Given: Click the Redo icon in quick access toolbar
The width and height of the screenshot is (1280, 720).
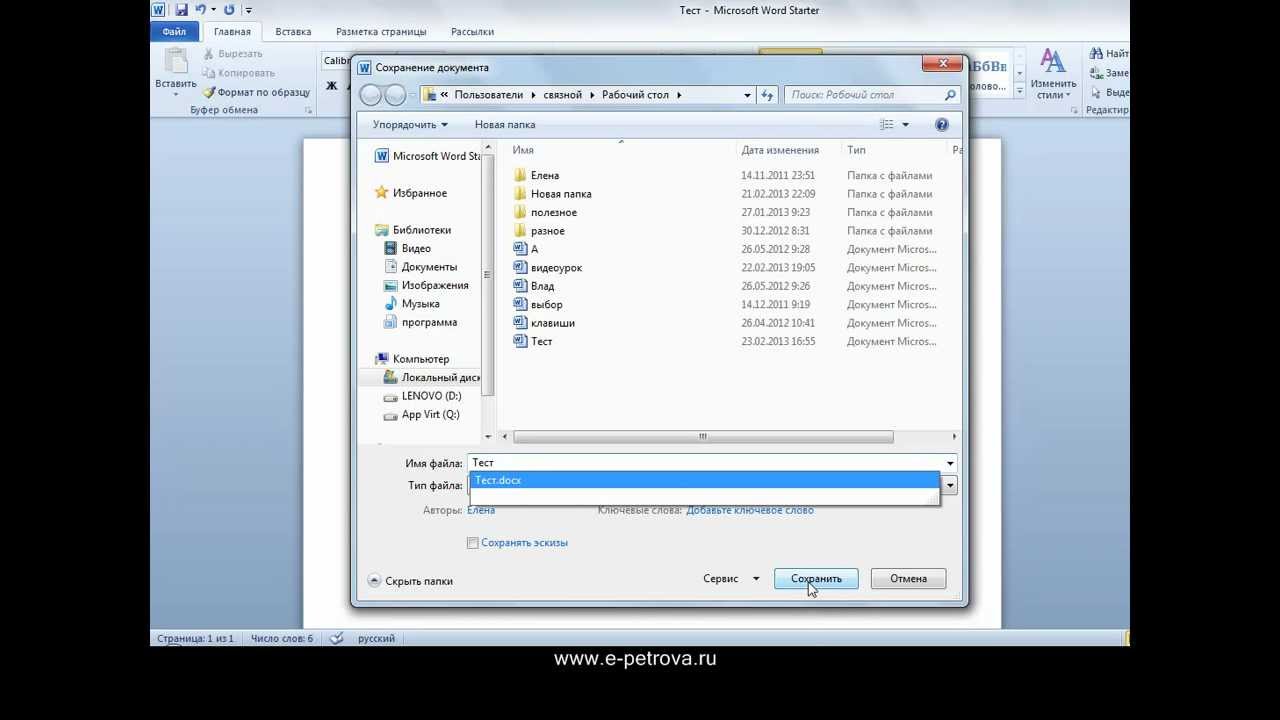Looking at the screenshot, I should pyautogui.click(x=230, y=10).
